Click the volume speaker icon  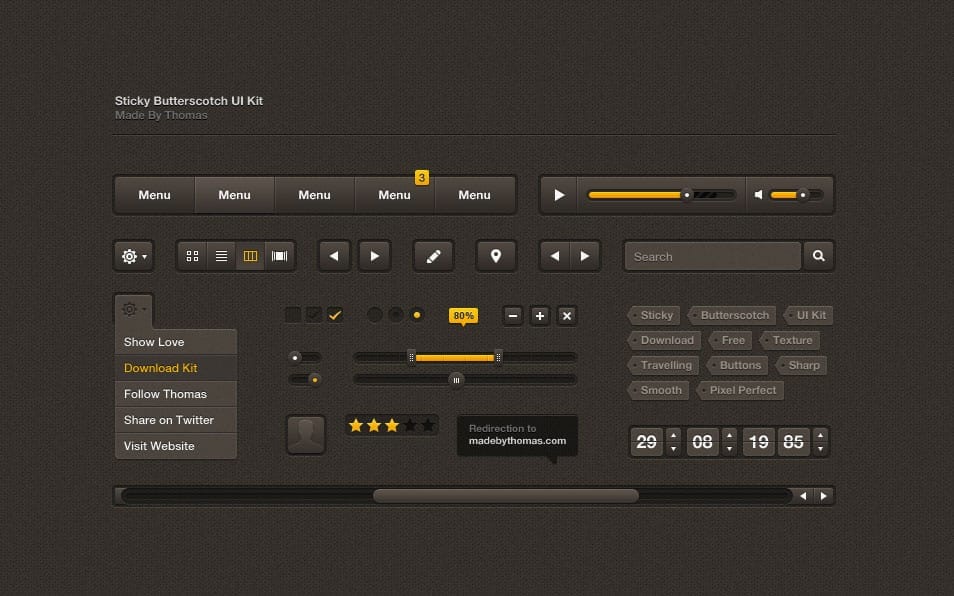click(758, 194)
